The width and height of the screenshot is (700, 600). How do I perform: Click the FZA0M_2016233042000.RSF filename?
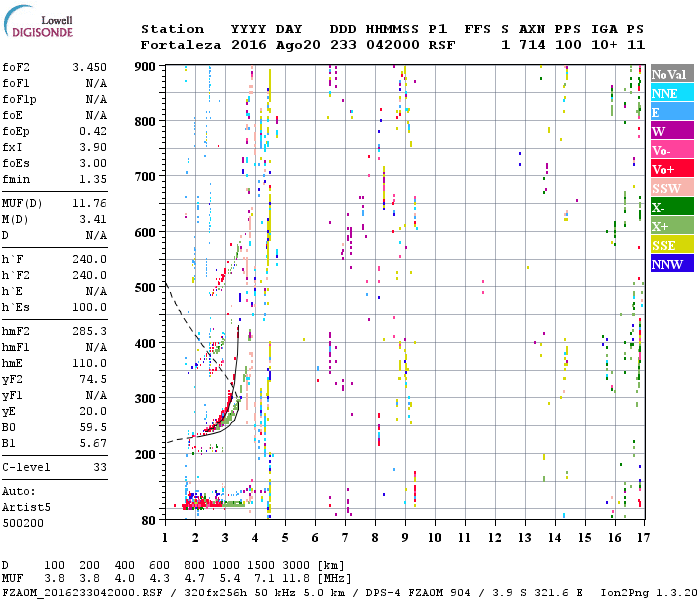[82, 593]
